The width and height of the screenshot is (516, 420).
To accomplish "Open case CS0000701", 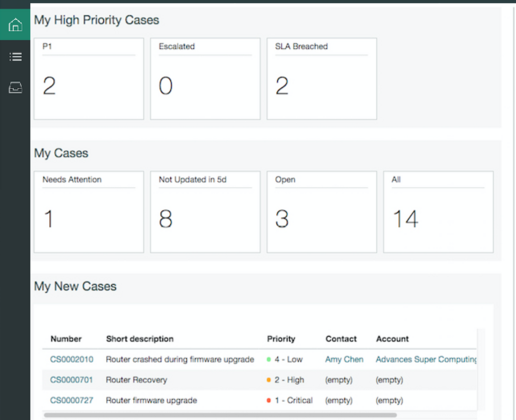I will pyautogui.click(x=71, y=380).
